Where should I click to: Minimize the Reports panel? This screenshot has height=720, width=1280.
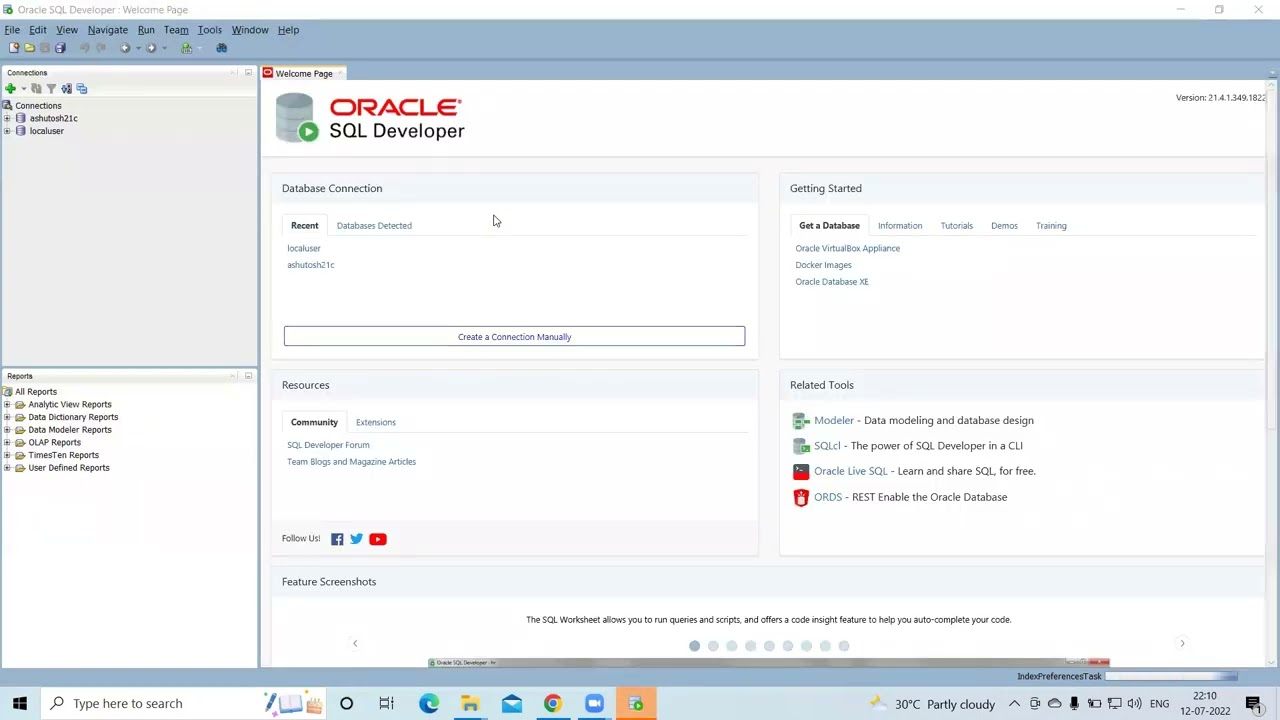click(x=248, y=376)
